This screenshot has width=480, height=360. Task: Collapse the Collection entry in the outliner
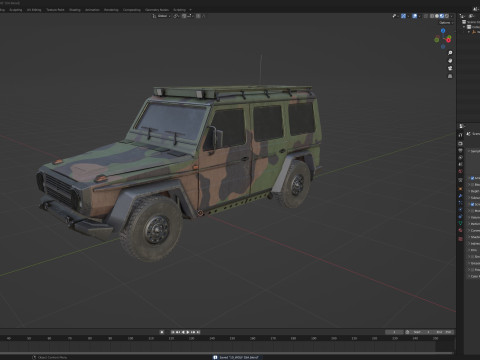click(464, 27)
